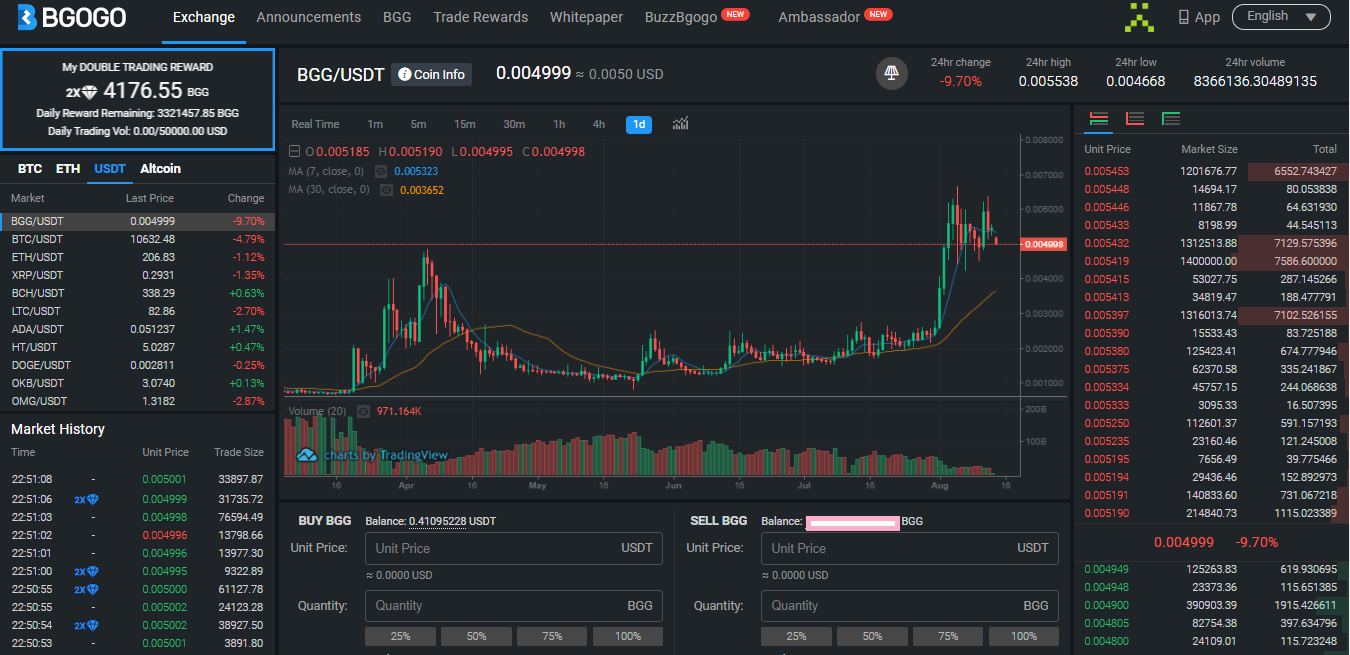Click the green pixel avatar icon
This screenshot has height=655, width=1350.
coord(1140,17)
